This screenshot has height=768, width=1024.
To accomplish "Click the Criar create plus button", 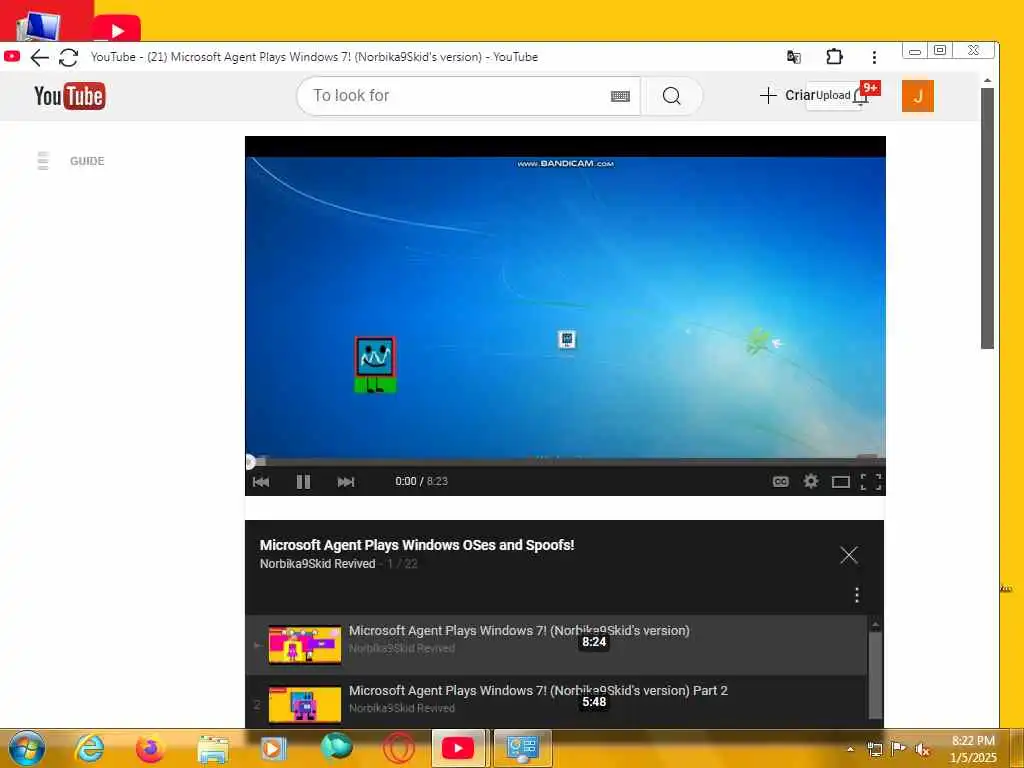I will pyautogui.click(x=786, y=95).
